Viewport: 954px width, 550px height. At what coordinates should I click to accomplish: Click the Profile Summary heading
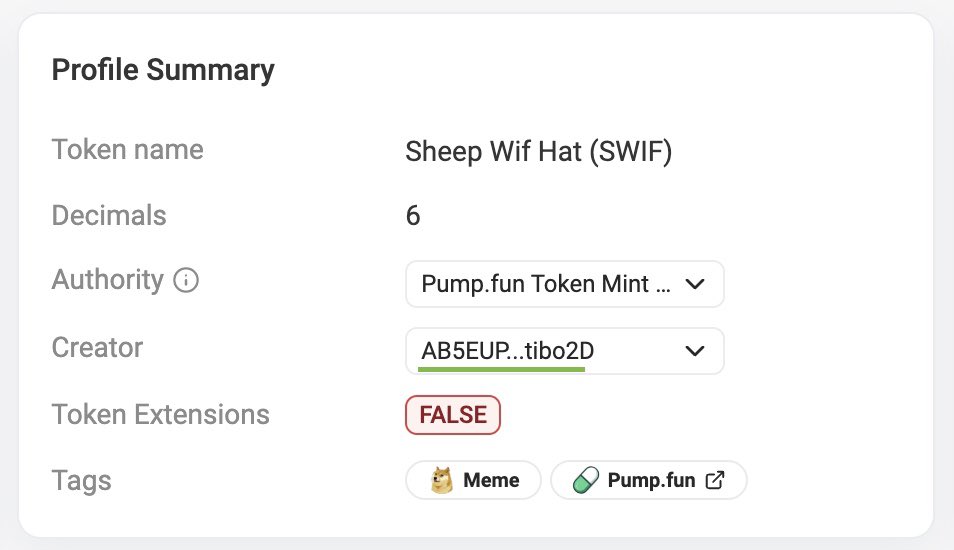pos(162,70)
